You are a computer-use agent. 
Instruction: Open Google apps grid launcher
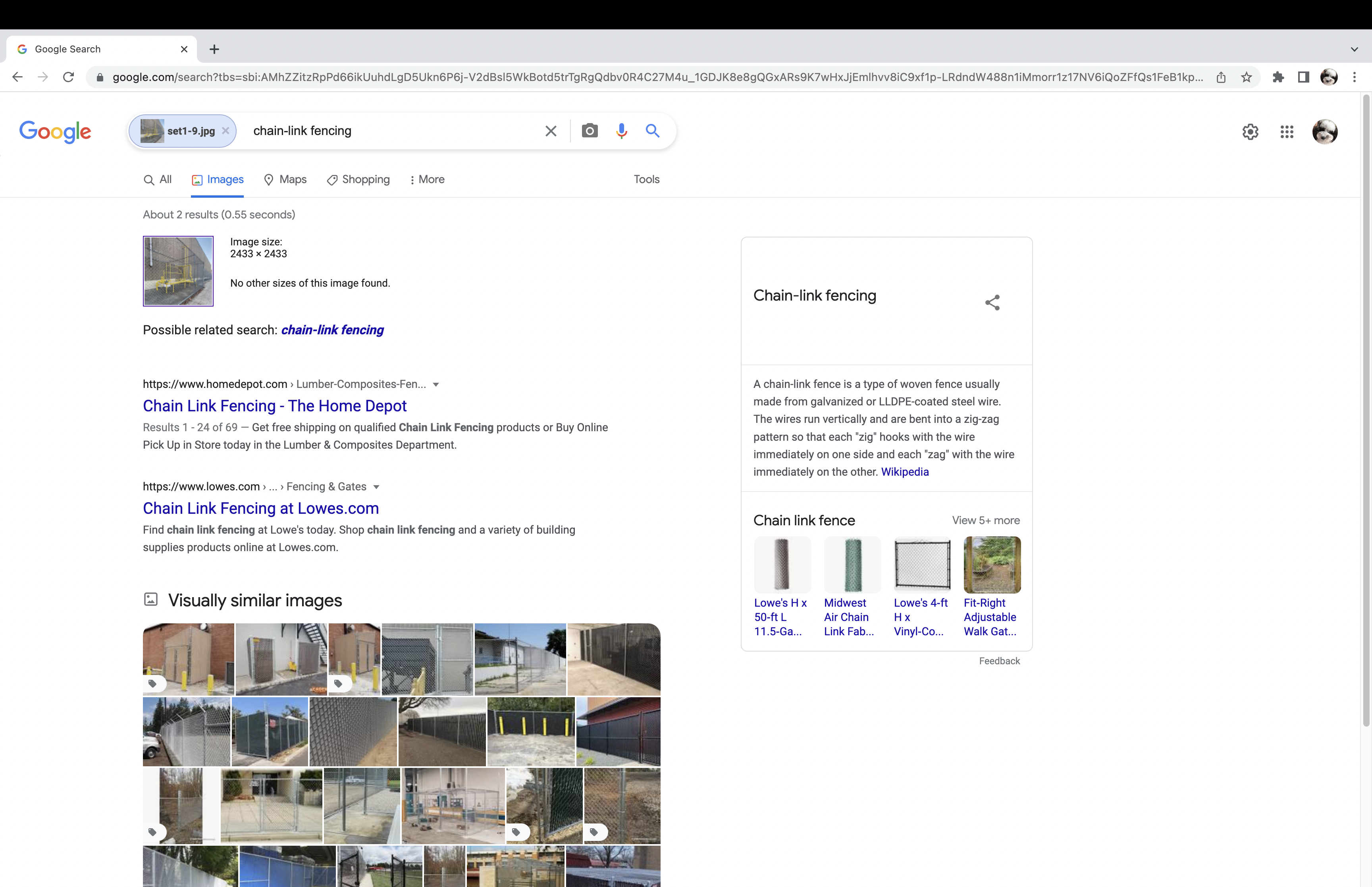[x=1287, y=132]
